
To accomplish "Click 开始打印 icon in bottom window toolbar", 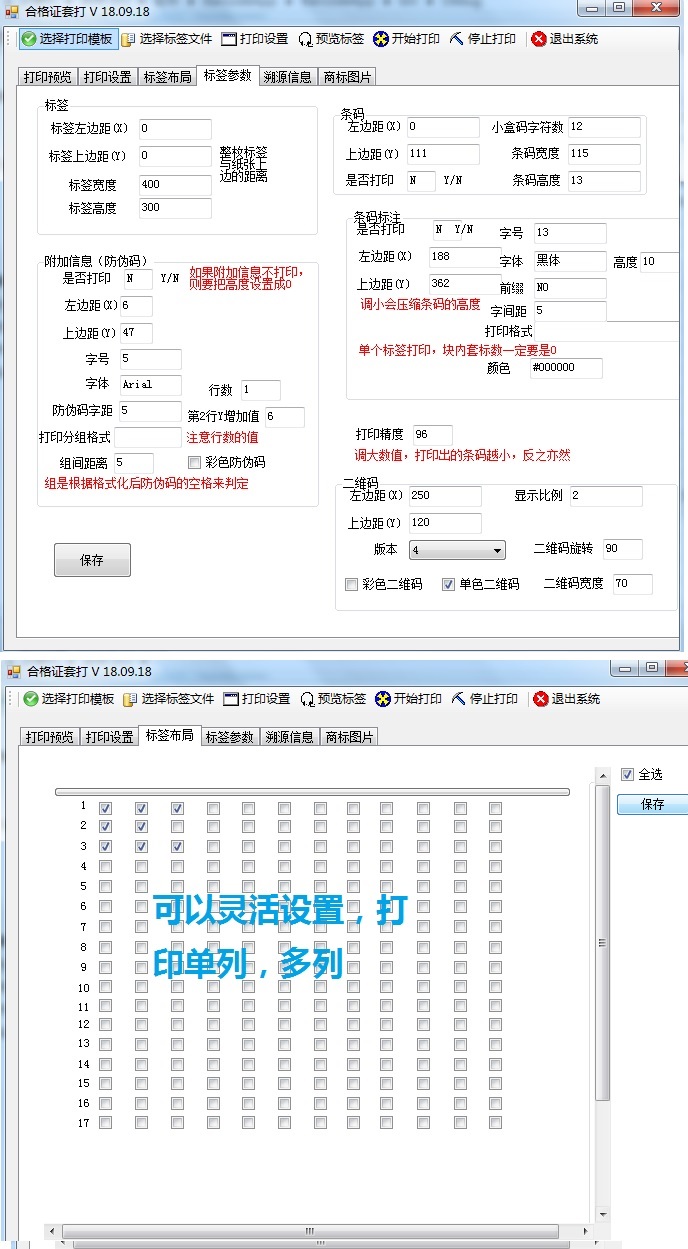I will pos(382,699).
